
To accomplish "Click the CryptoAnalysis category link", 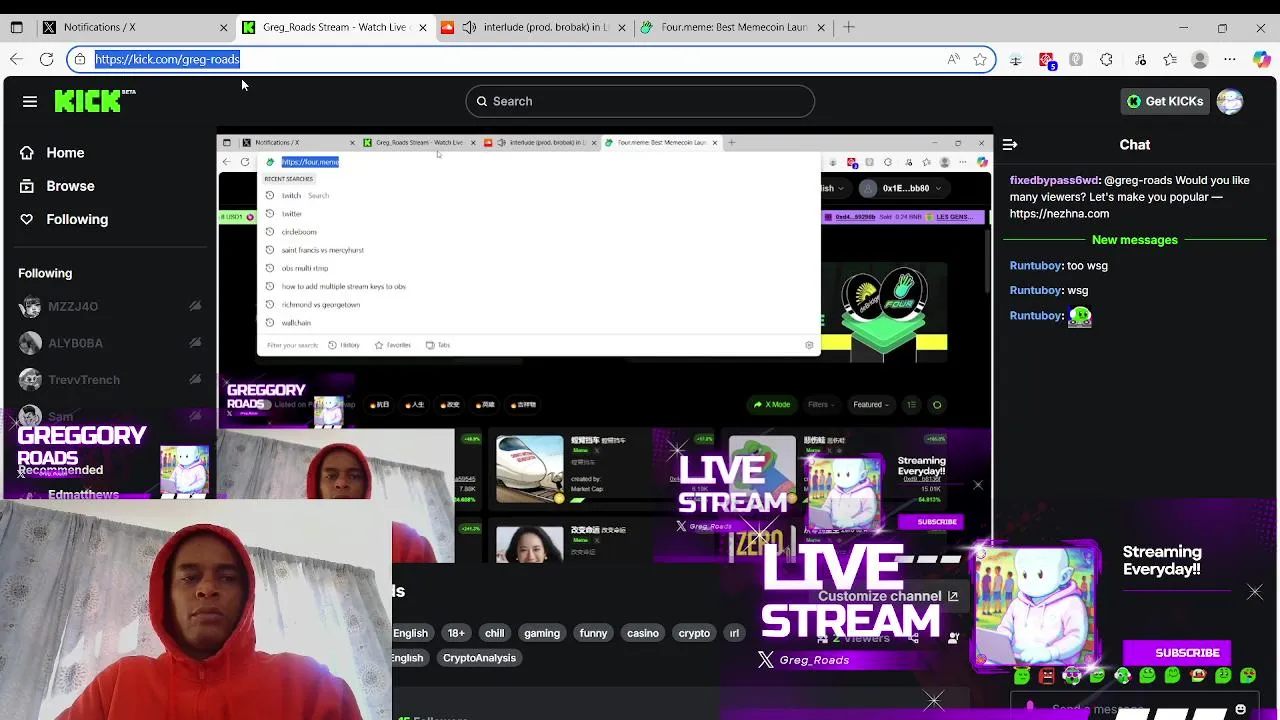I will (479, 658).
